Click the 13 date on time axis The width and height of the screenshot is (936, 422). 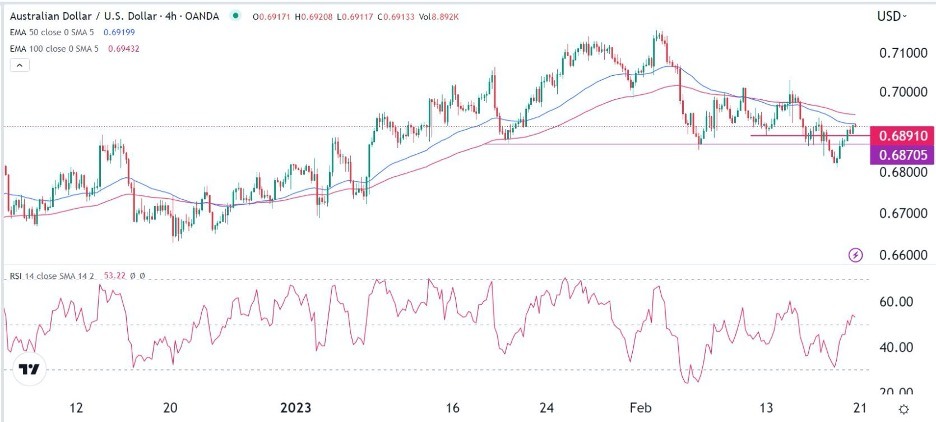(766, 408)
